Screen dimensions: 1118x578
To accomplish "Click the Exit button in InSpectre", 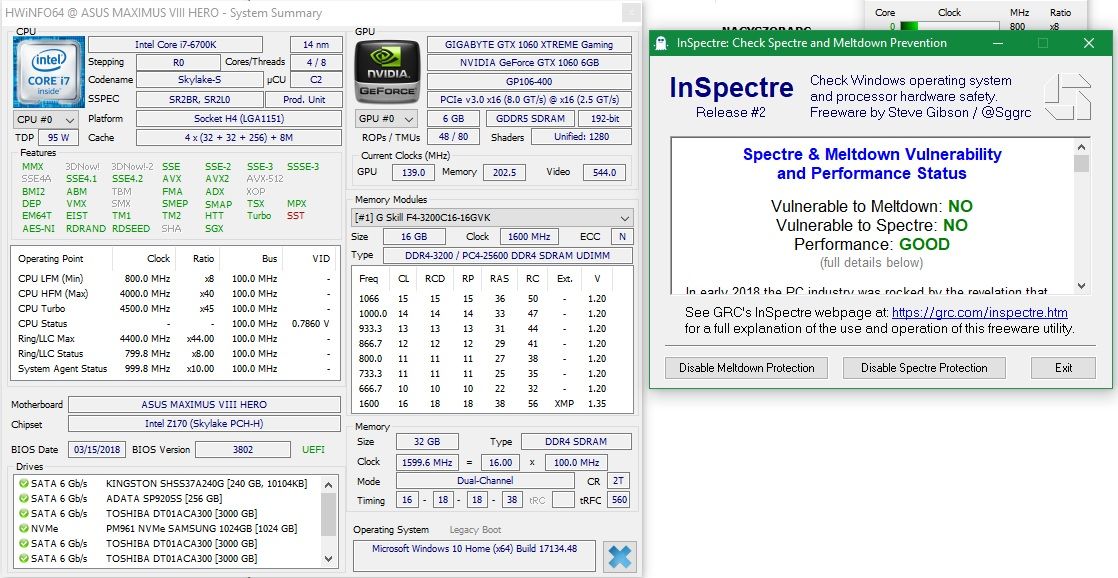I will [x=1063, y=368].
